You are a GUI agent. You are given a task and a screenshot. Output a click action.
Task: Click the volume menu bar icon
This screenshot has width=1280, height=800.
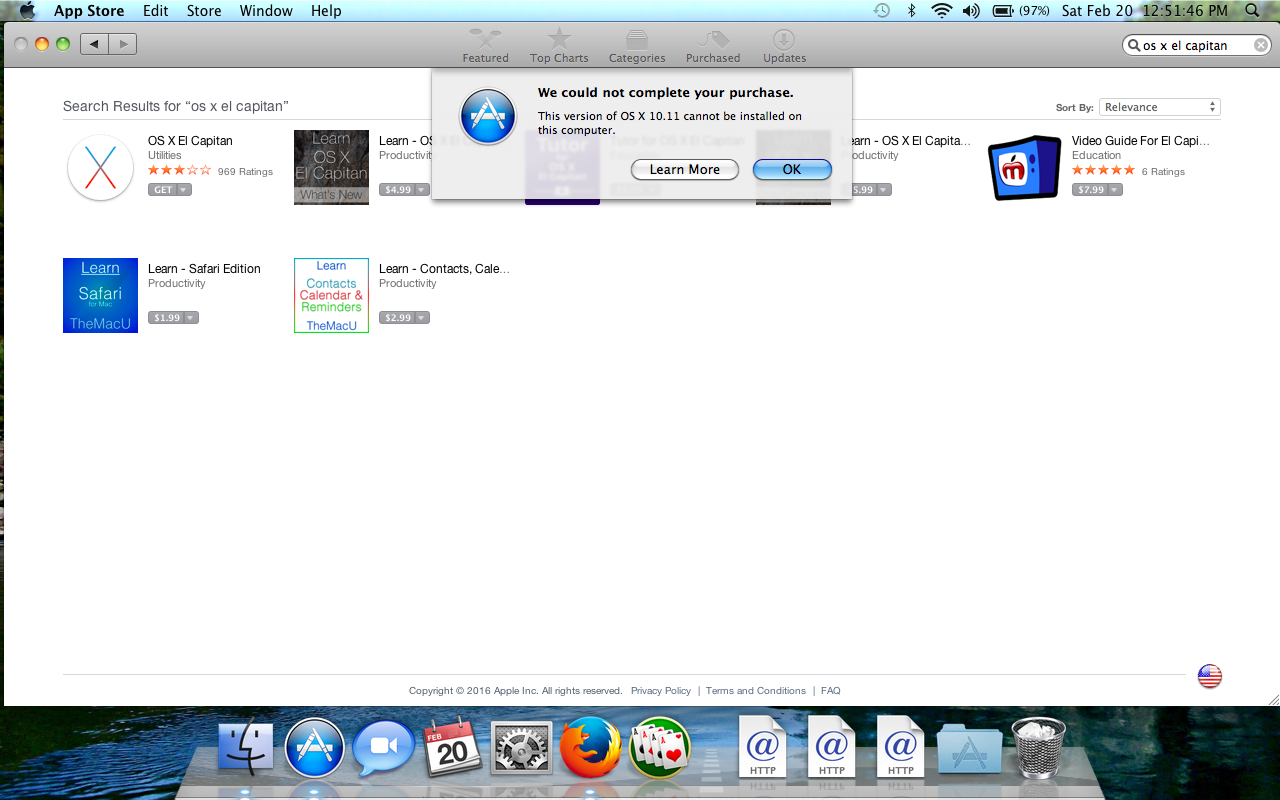pos(971,11)
